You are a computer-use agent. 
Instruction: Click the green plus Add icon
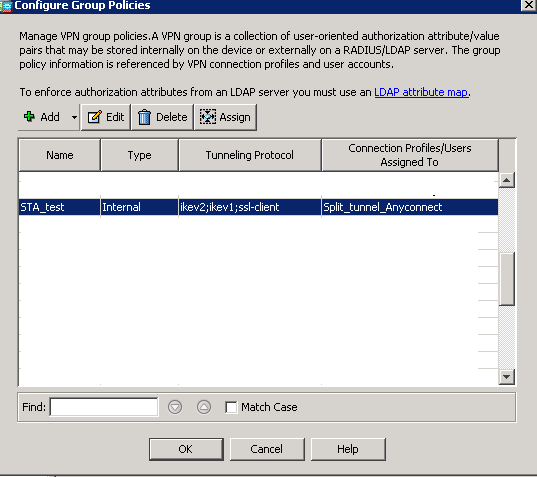point(29,117)
